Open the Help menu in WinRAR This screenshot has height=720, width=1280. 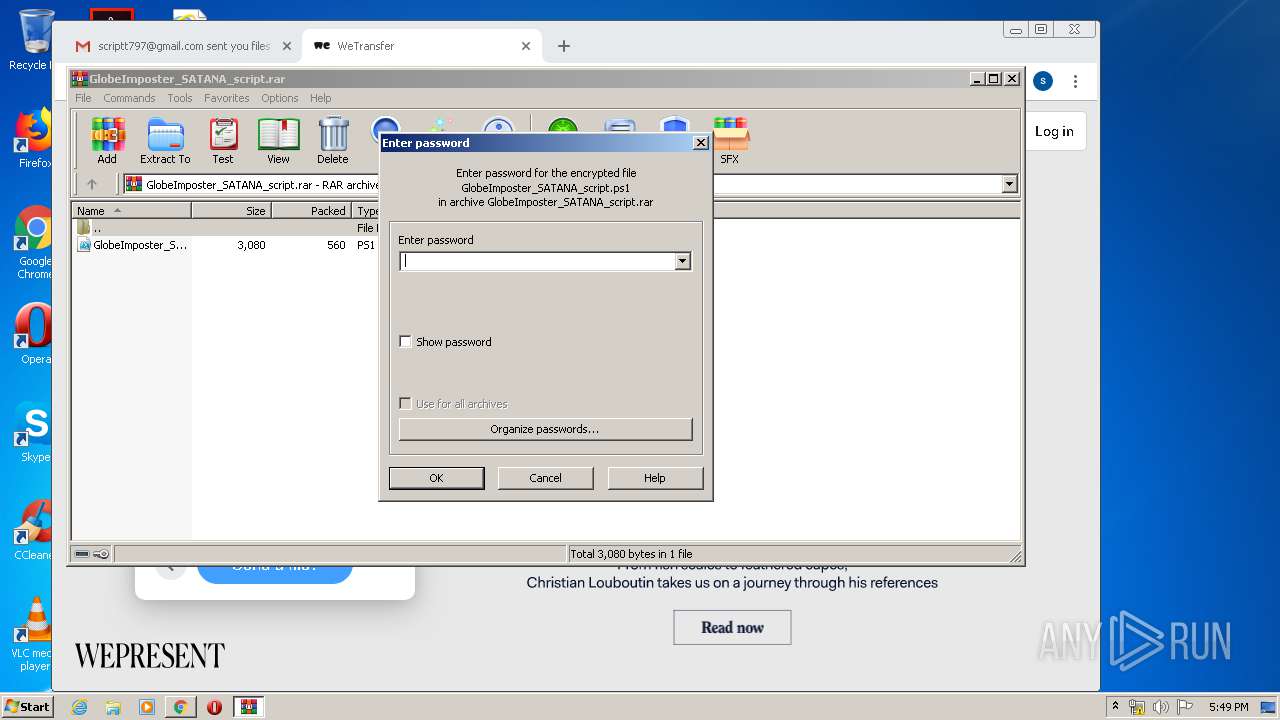[320, 98]
